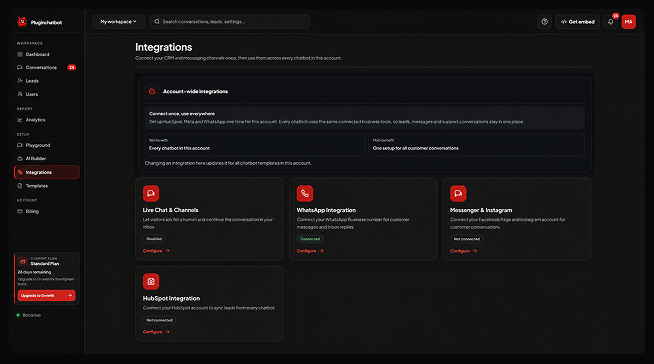This screenshot has width=654, height=364.
Task: Configure WhatsApp Integration
Action: coord(310,251)
